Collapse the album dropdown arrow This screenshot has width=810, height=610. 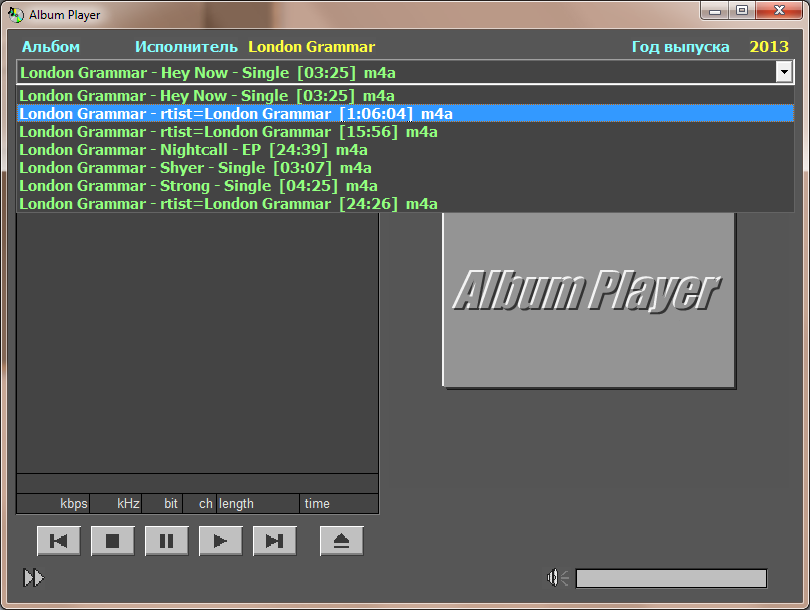pyautogui.click(x=784, y=72)
